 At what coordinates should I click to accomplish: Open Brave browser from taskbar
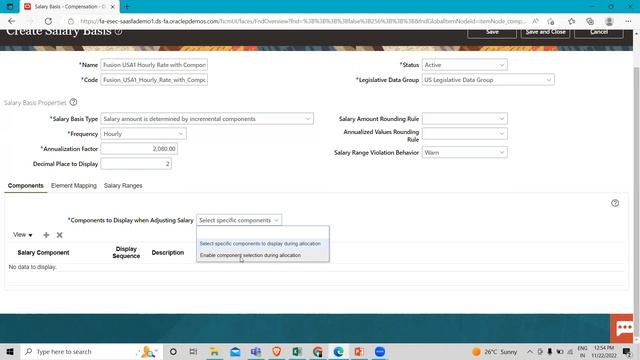pos(277,351)
